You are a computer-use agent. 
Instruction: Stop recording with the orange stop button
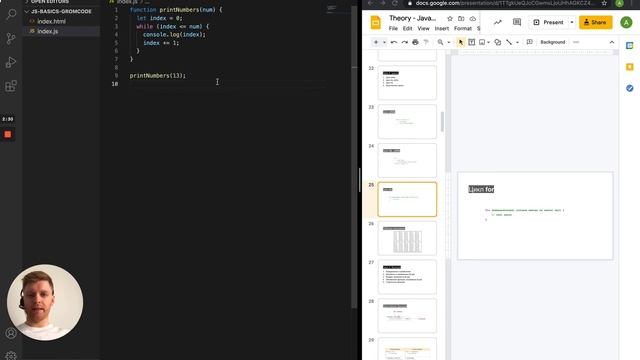point(8,134)
